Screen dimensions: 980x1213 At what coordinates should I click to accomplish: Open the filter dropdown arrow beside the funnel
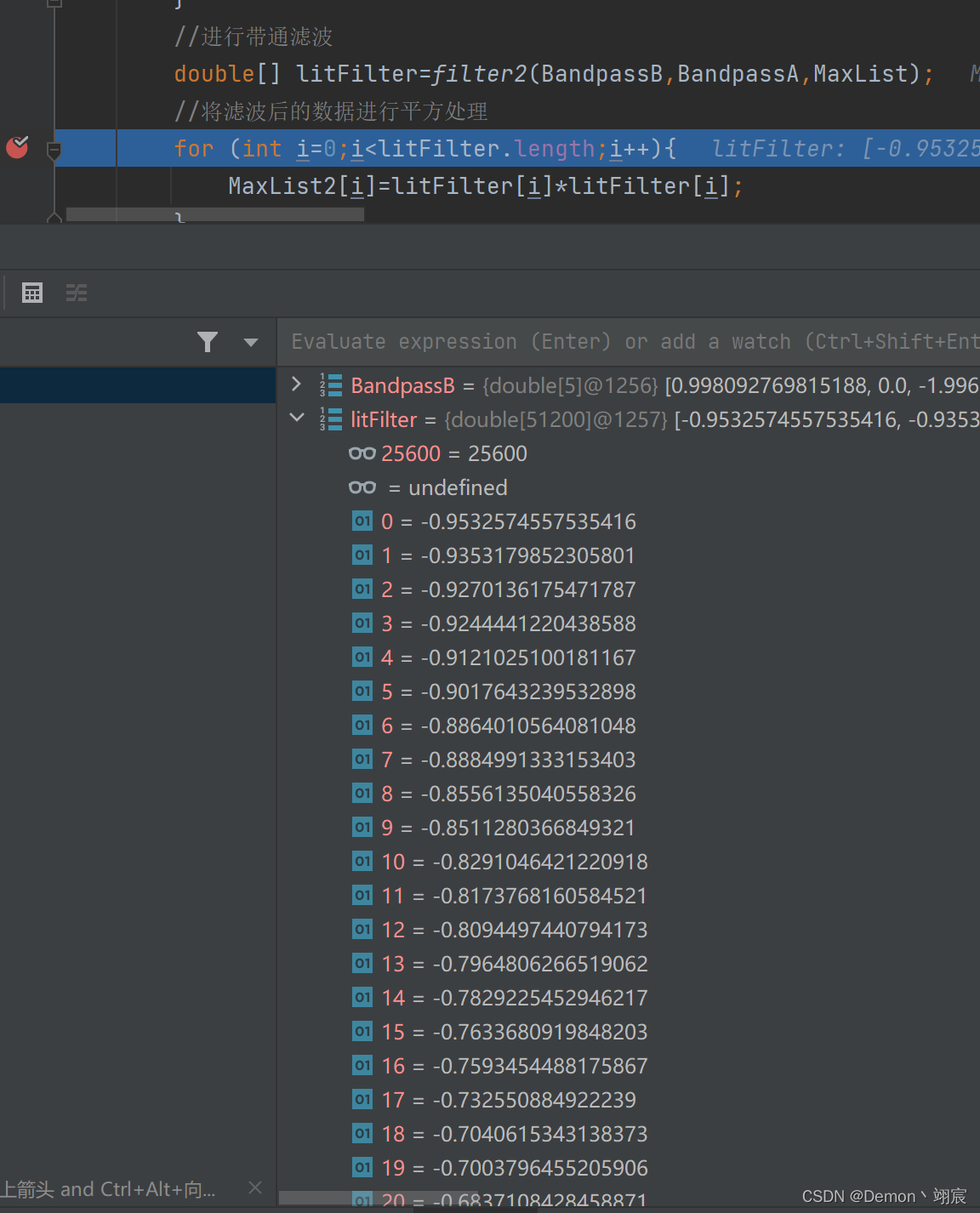249,342
